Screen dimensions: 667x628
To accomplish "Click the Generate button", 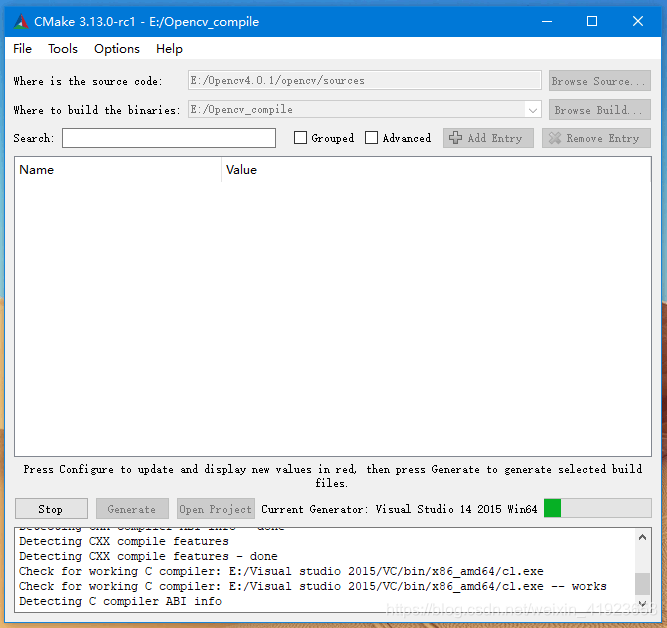I will [x=132, y=509].
